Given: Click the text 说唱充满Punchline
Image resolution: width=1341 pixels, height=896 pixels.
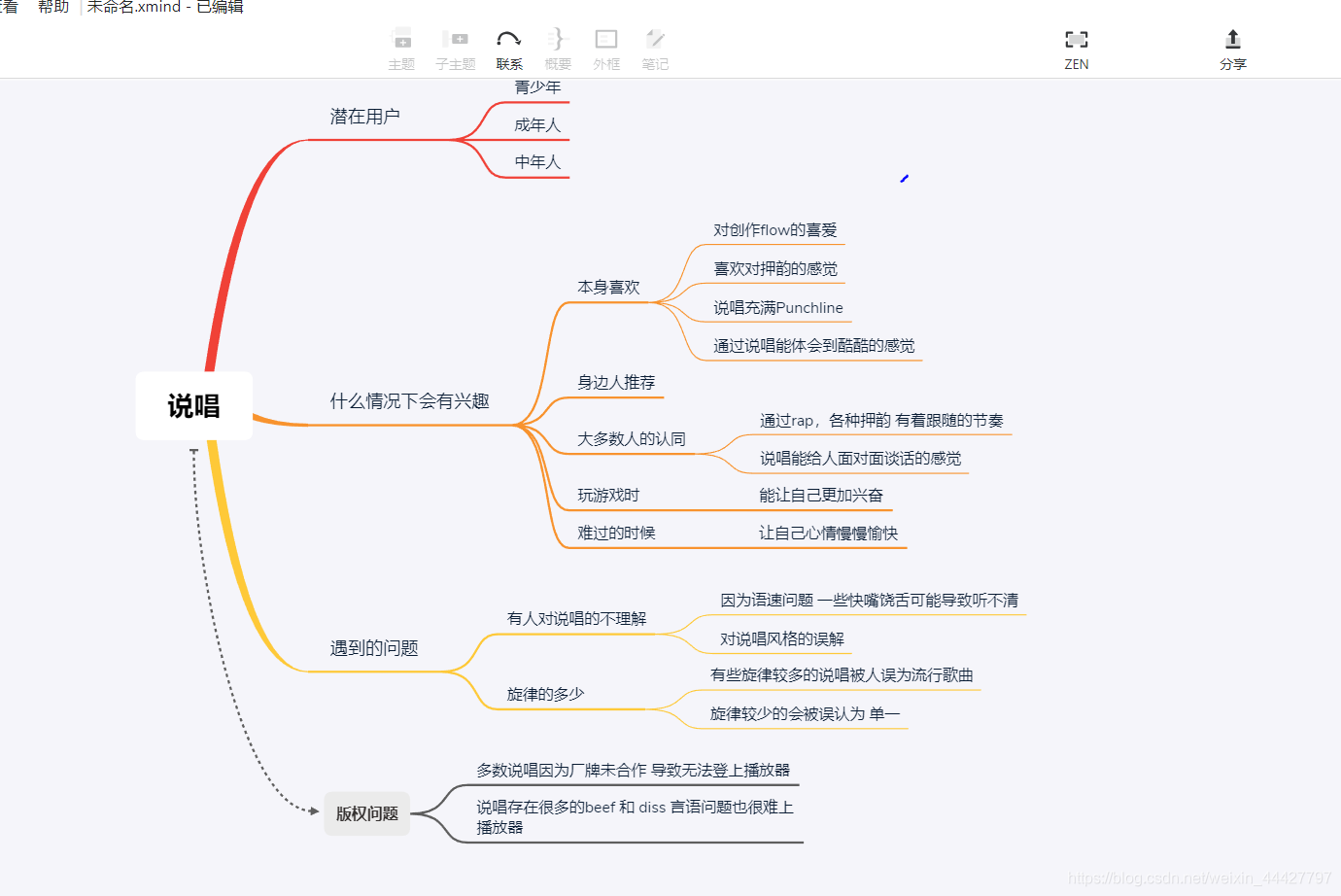Looking at the screenshot, I should point(777,308).
